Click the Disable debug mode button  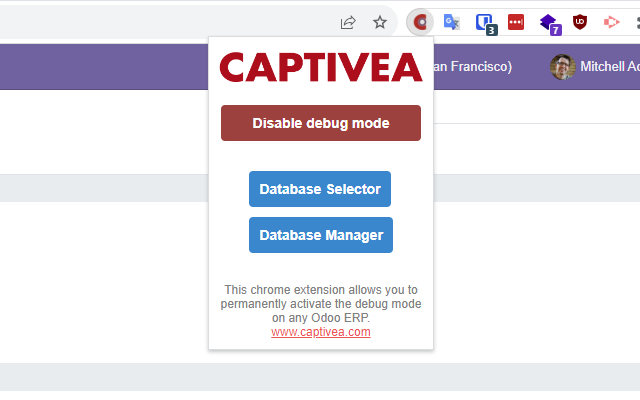coord(321,123)
